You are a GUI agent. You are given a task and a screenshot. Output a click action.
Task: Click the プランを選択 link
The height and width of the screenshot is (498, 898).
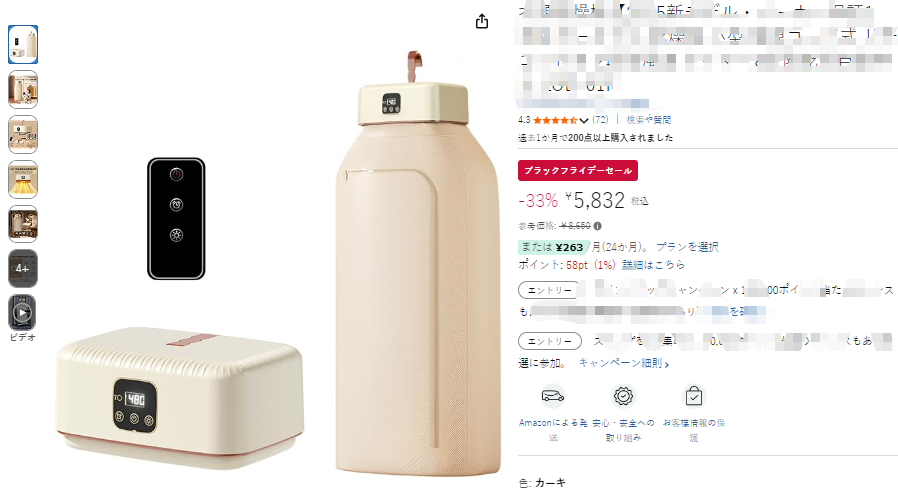tap(687, 247)
